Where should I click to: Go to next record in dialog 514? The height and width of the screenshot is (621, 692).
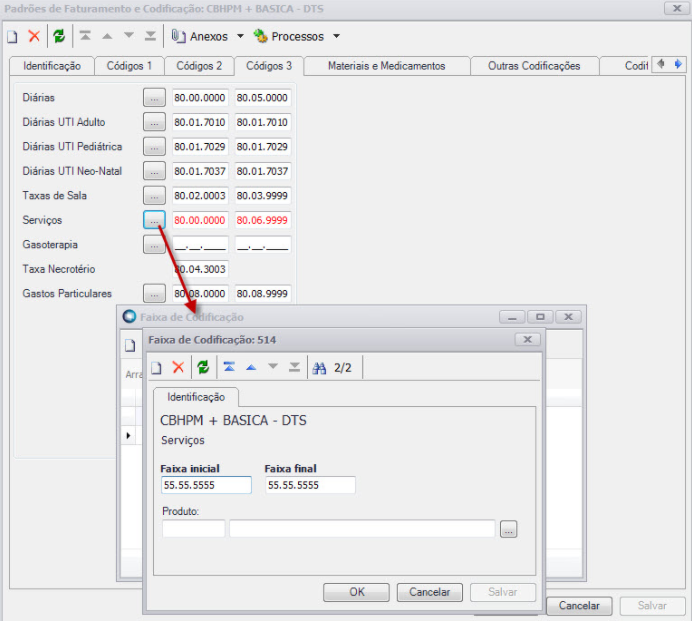click(x=273, y=366)
